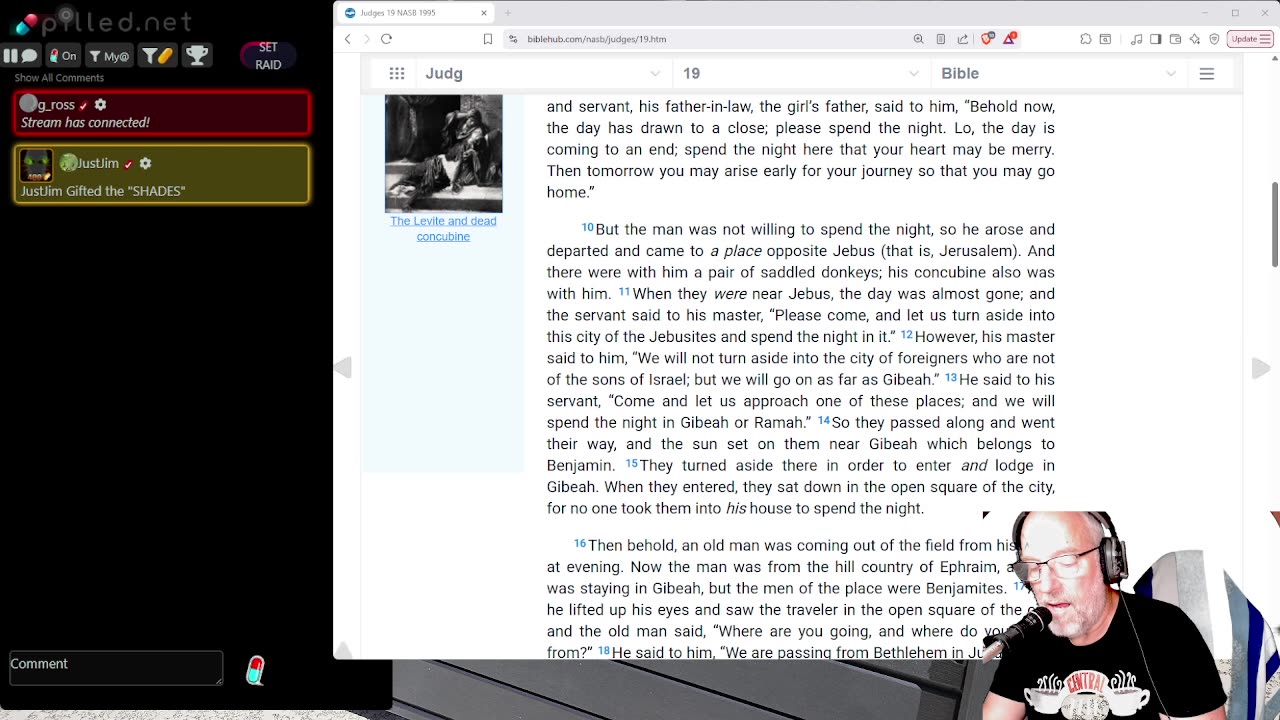Pause the chat with the pause-comments button
The width and height of the screenshot is (1280, 720).
click(x=21, y=56)
